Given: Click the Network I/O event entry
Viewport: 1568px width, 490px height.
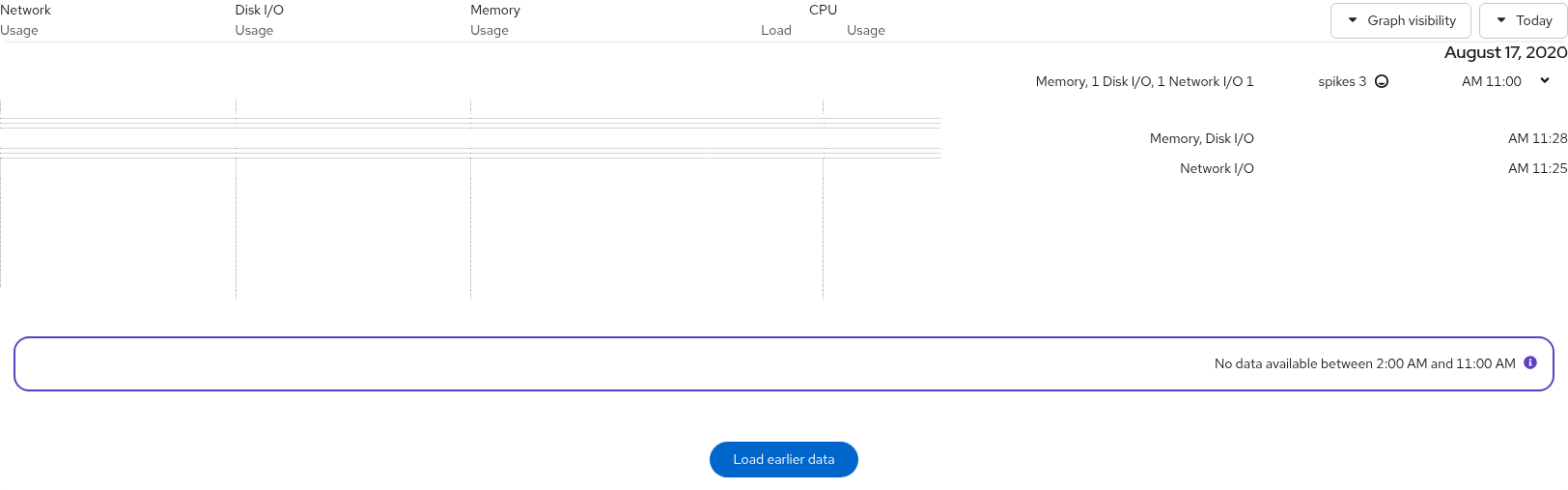Looking at the screenshot, I should click(1217, 168).
